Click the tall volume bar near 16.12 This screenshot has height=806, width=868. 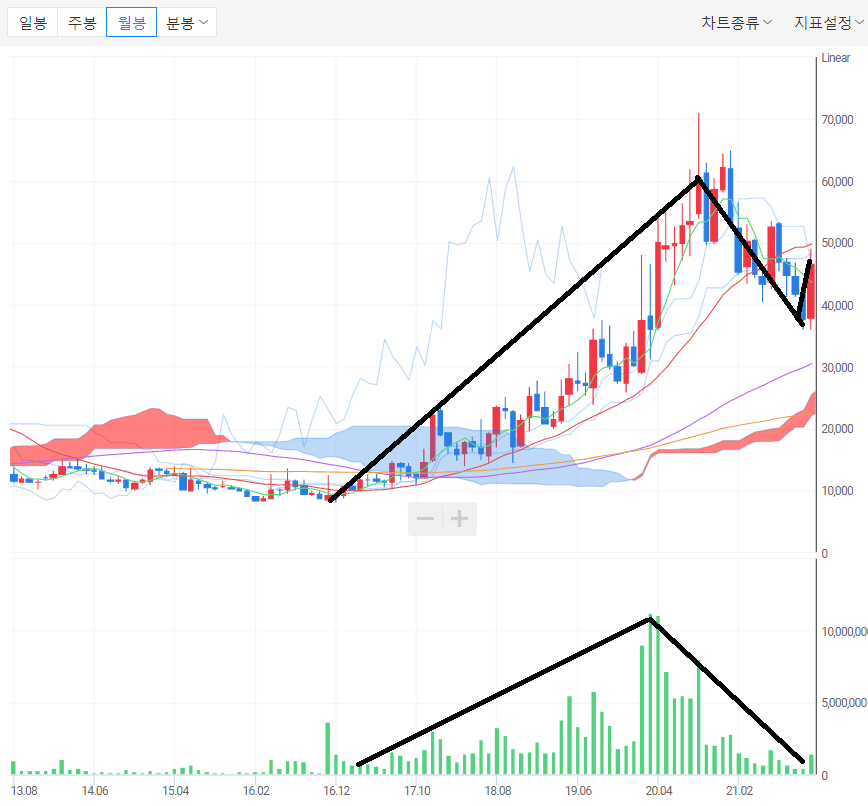point(328,748)
